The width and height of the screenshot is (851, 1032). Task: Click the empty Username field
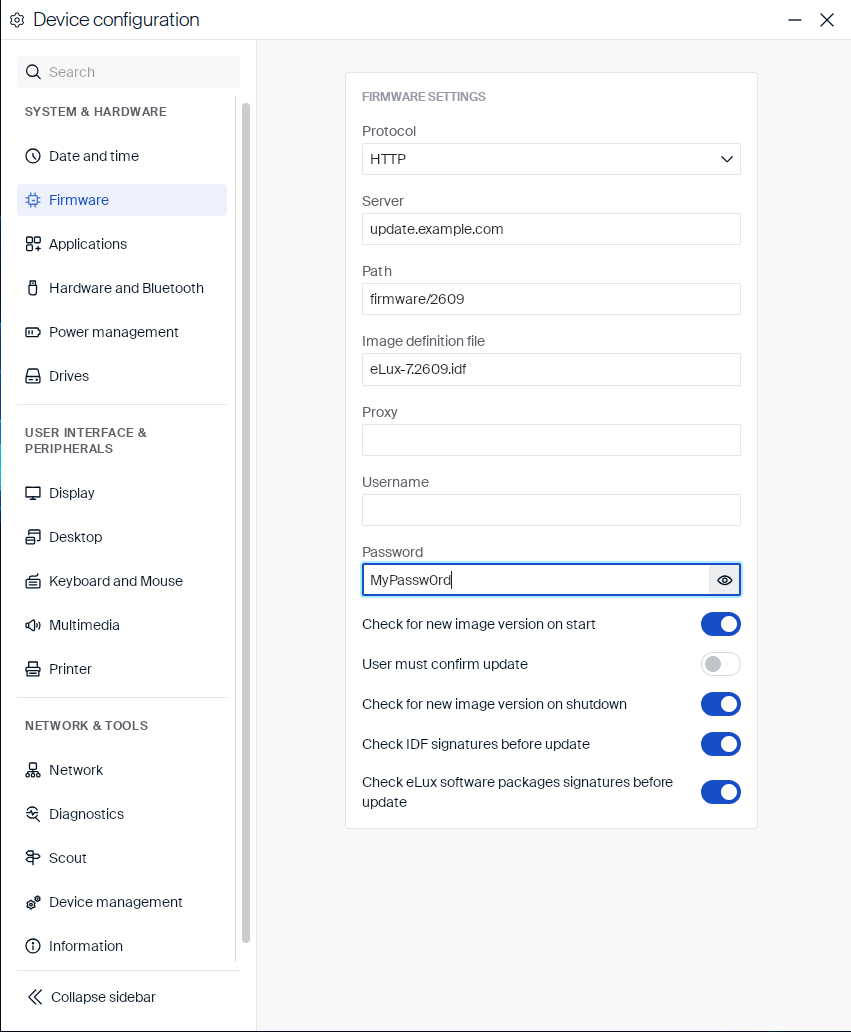[551, 510]
